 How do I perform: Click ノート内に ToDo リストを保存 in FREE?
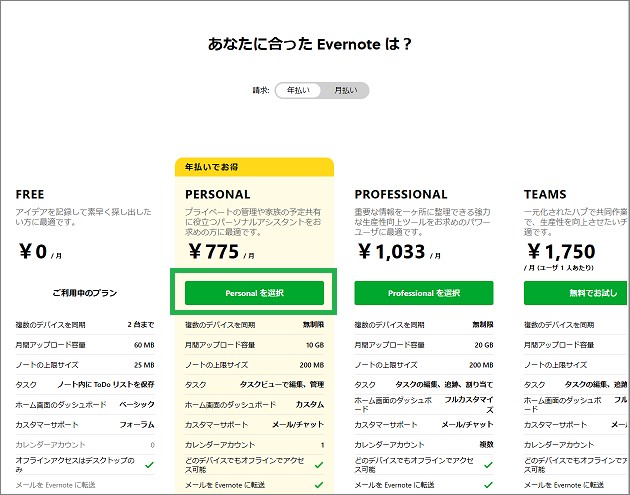click(x=106, y=385)
